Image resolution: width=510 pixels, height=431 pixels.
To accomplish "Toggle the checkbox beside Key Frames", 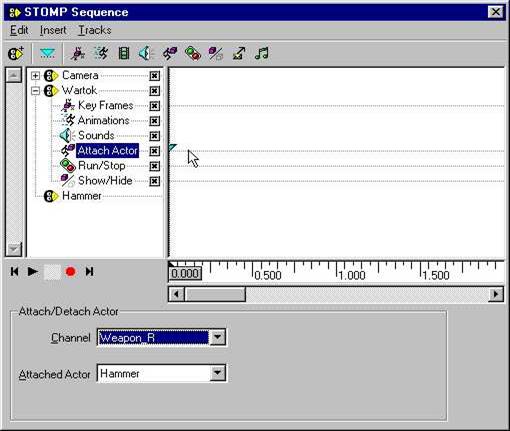I will 154,106.
